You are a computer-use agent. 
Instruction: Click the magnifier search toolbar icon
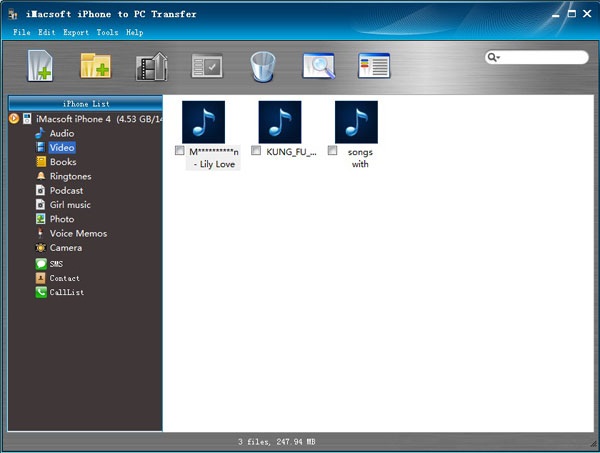[318, 66]
